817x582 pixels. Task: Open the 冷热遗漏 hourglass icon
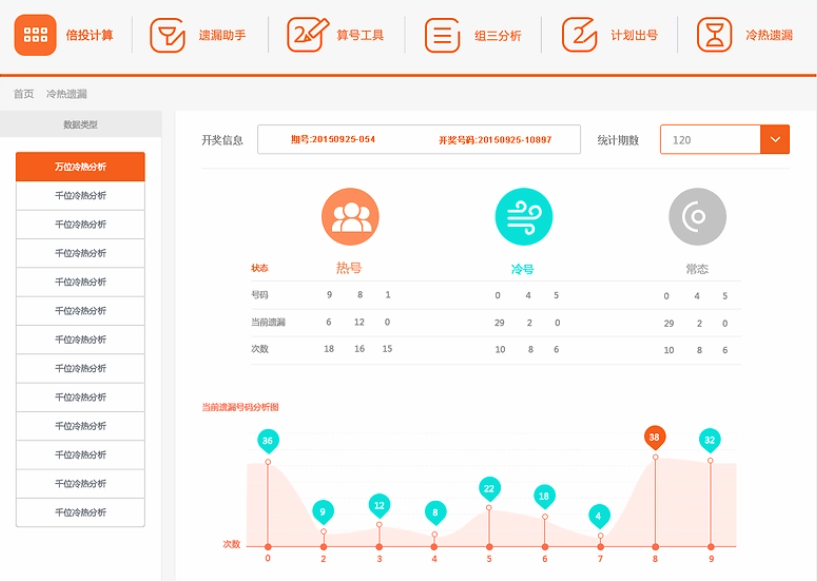pyautogui.click(x=714, y=35)
